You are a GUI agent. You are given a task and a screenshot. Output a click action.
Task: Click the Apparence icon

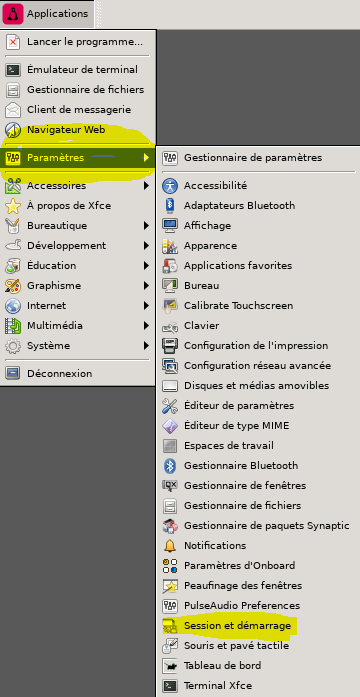170,245
